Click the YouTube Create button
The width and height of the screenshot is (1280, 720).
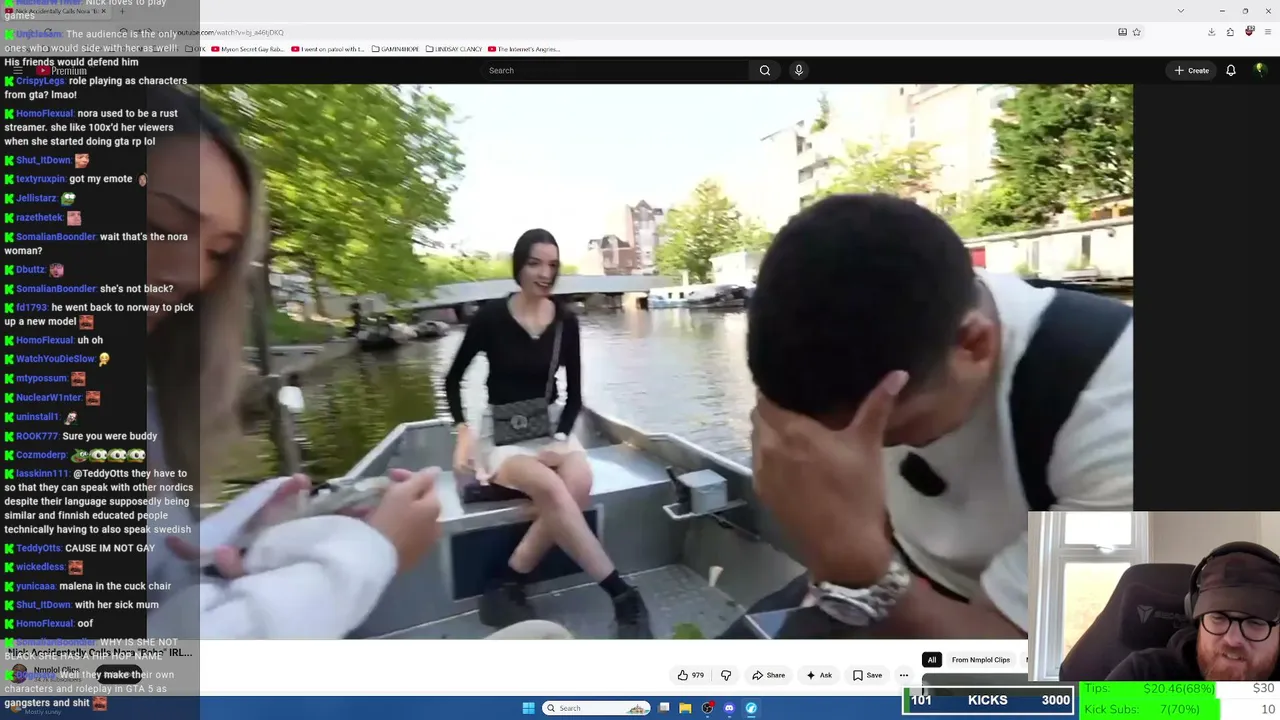(x=1192, y=70)
